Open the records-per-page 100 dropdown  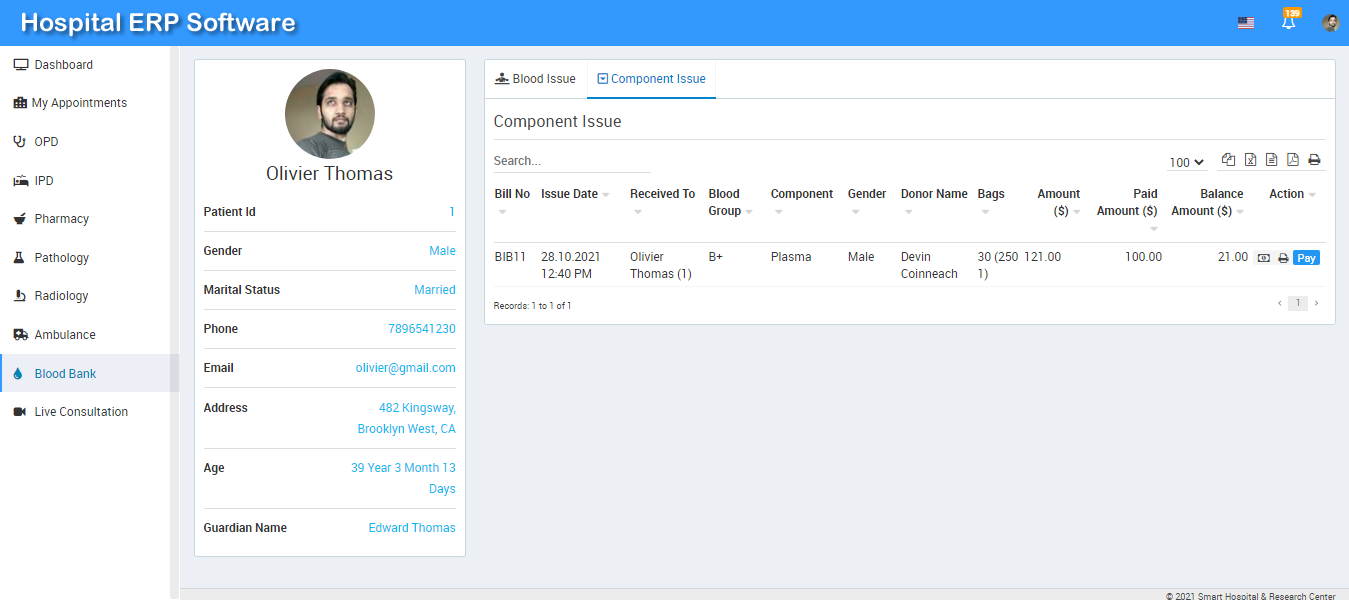click(x=1186, y=162)
